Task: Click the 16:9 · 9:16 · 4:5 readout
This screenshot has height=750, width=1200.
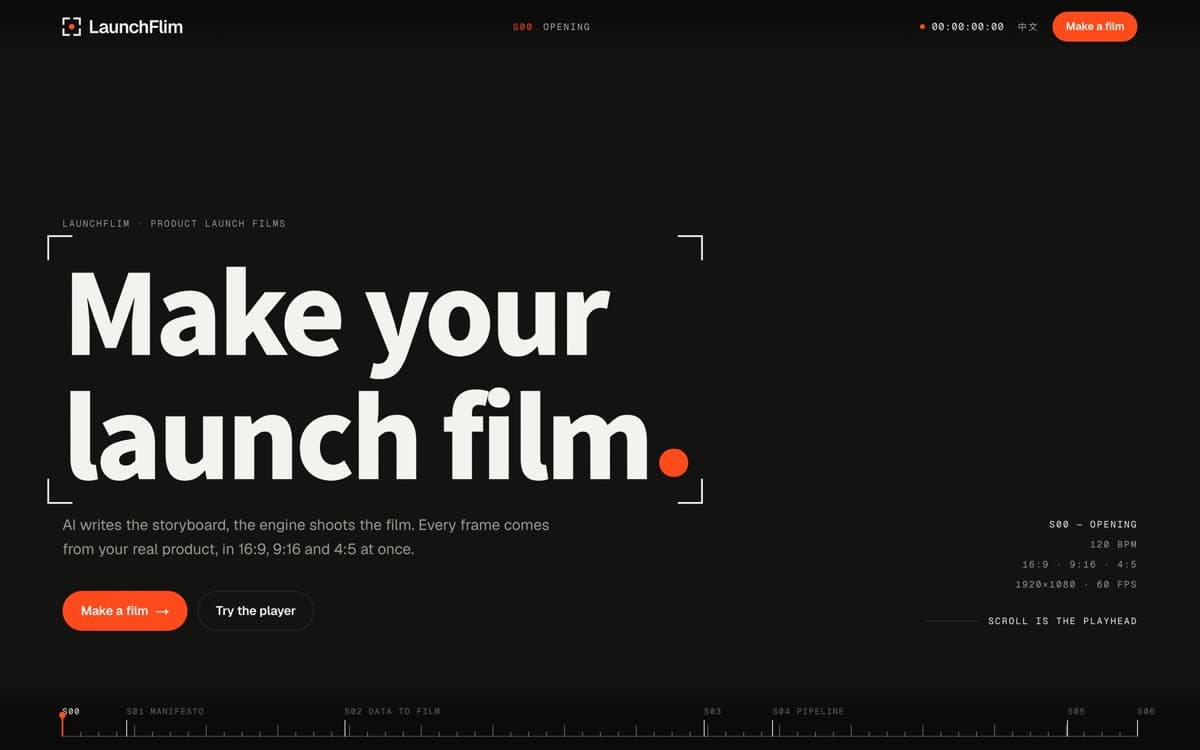Action: (1079, 564)
